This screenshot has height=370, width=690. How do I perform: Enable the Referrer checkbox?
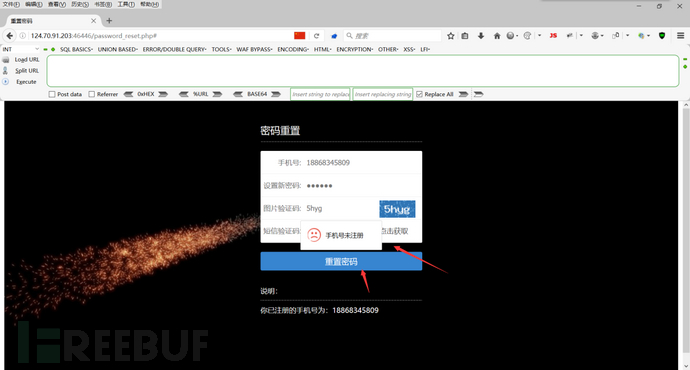pyautogui.click(x=92, y=94)
